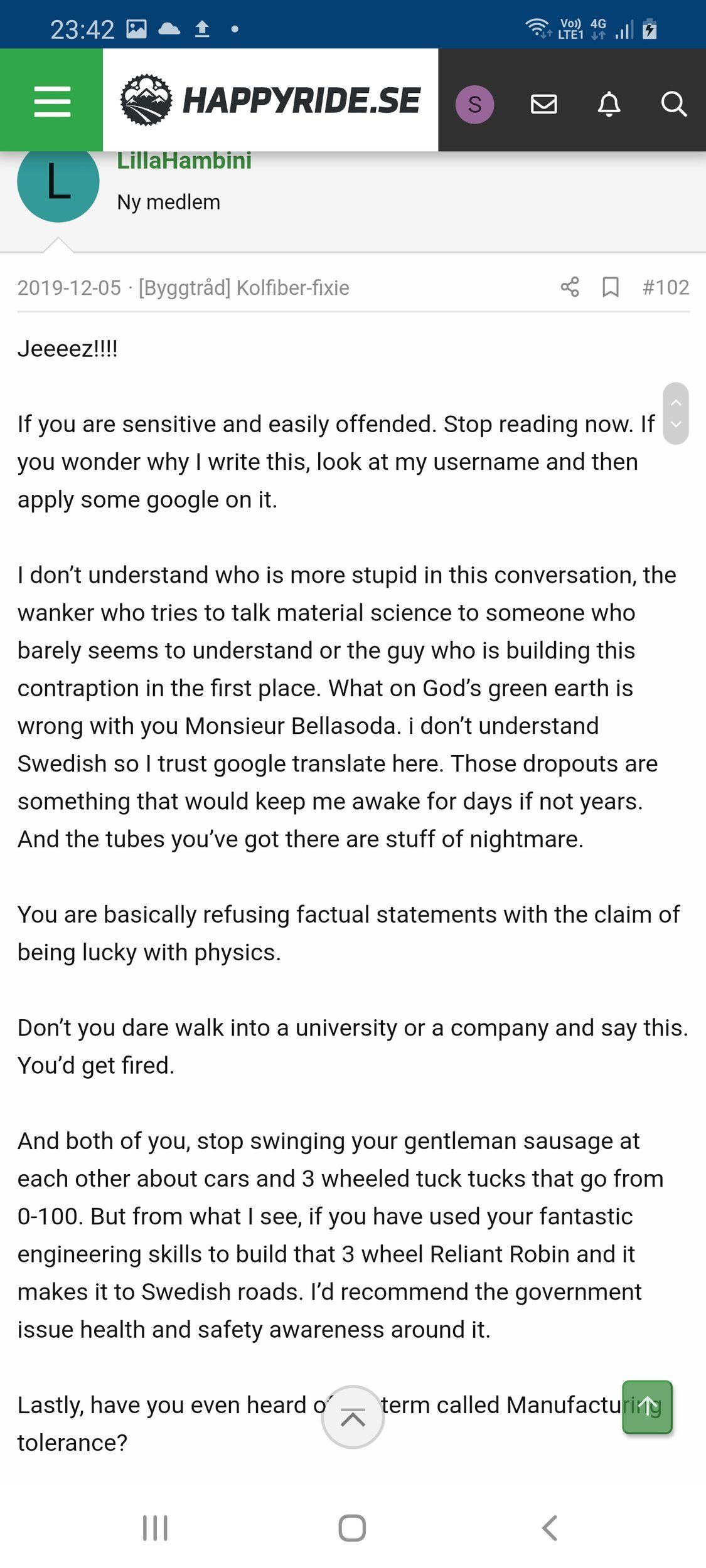The height and width of the screenshot is (1568, 706).
Task: Jump down with the scroll widget's lower chevron
Action: tap(676, 425)
